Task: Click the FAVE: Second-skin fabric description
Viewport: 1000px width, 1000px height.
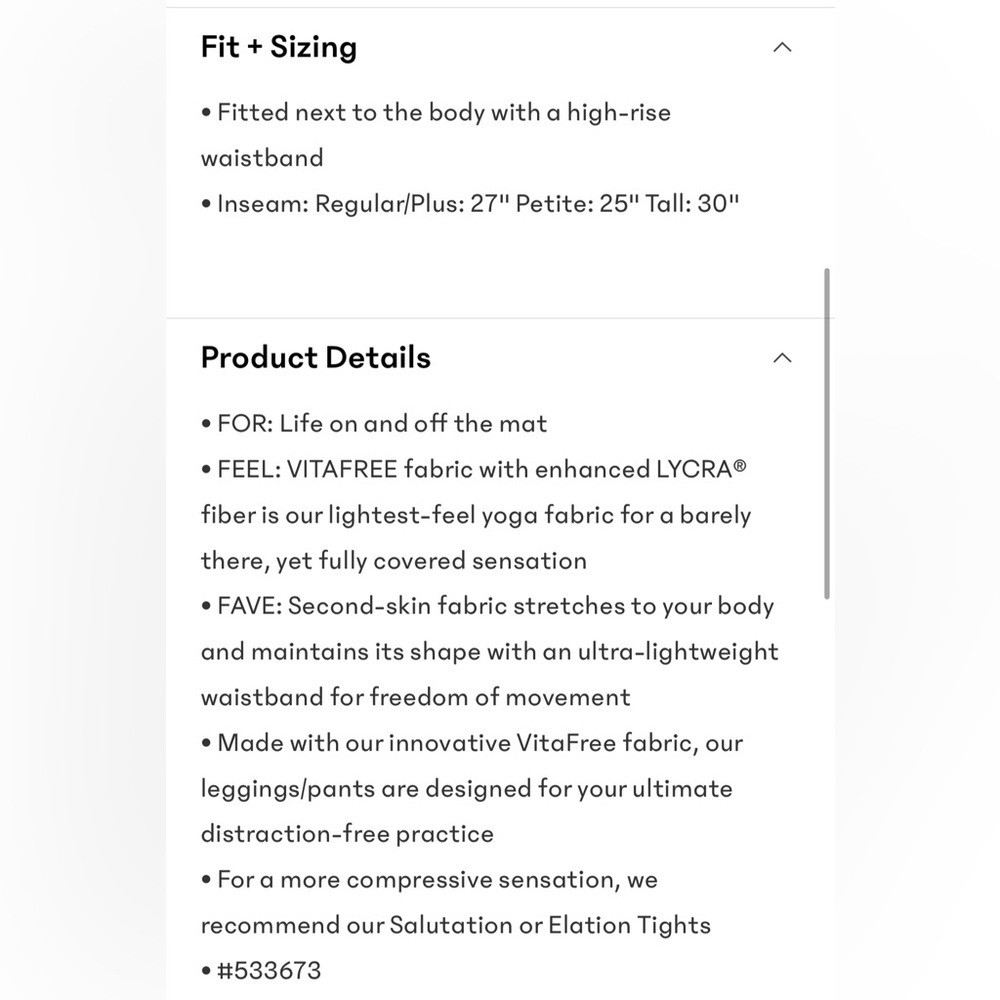Action: pyautogui.click(x=490, y=651)
